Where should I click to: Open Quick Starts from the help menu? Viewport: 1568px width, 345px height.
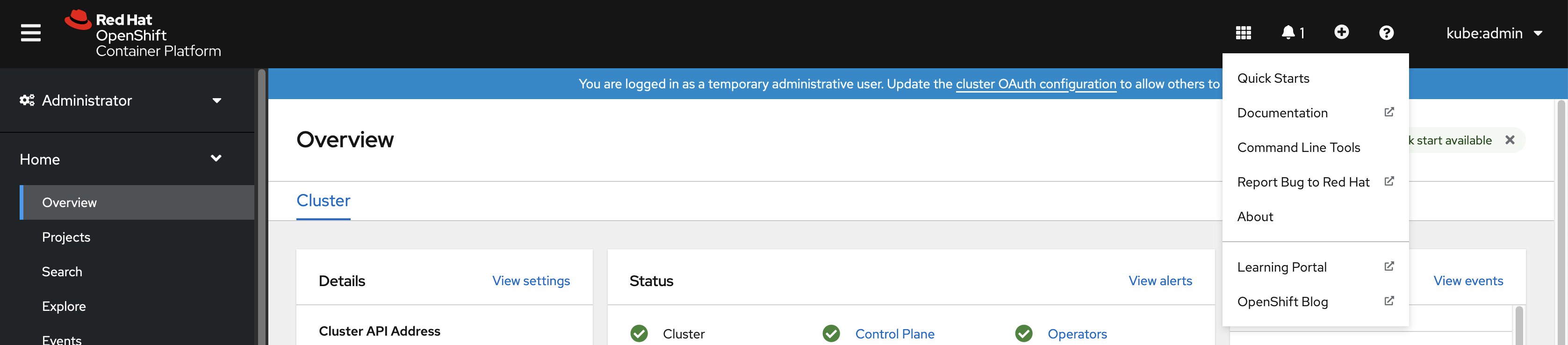[1273, 78]
